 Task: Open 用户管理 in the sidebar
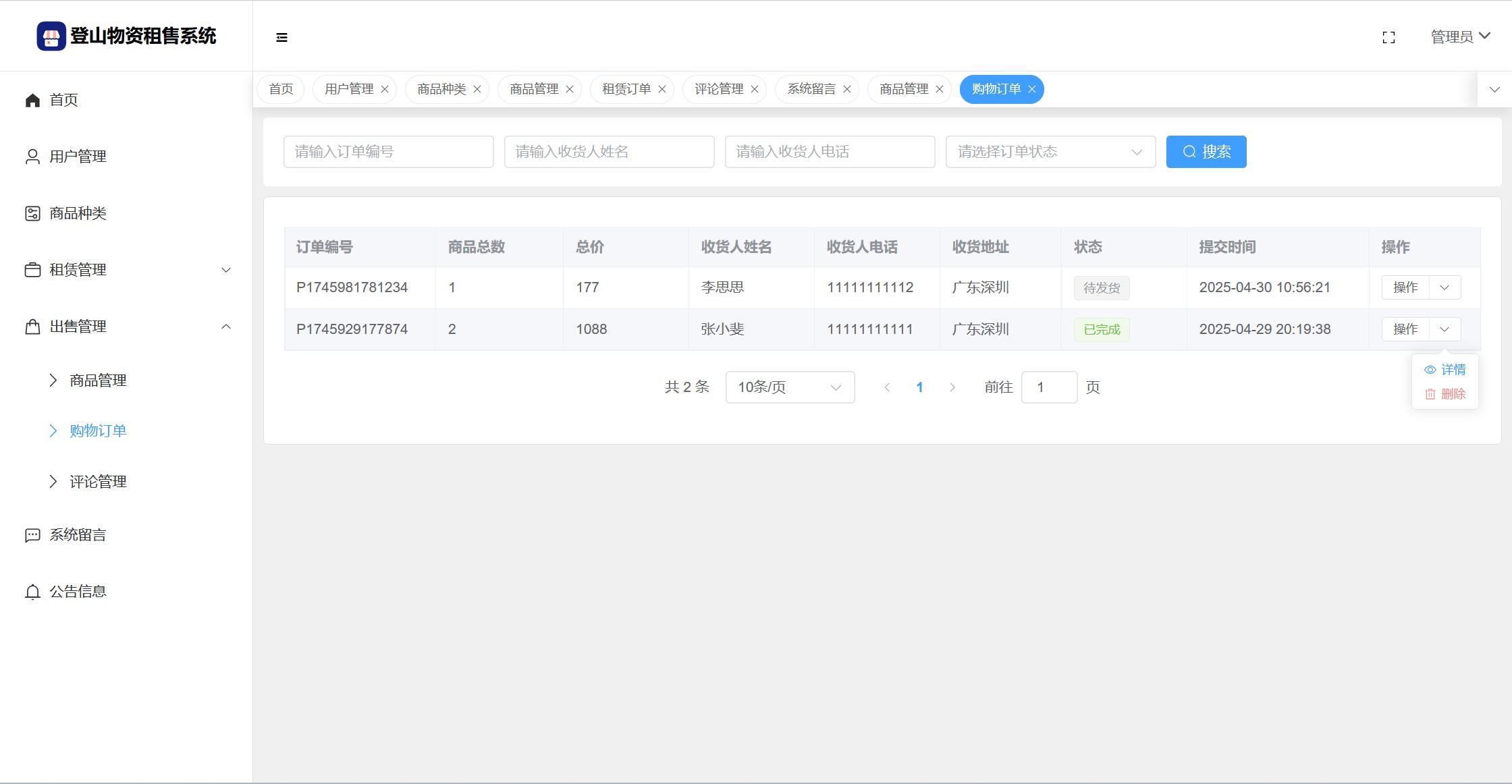click(78, 157)
